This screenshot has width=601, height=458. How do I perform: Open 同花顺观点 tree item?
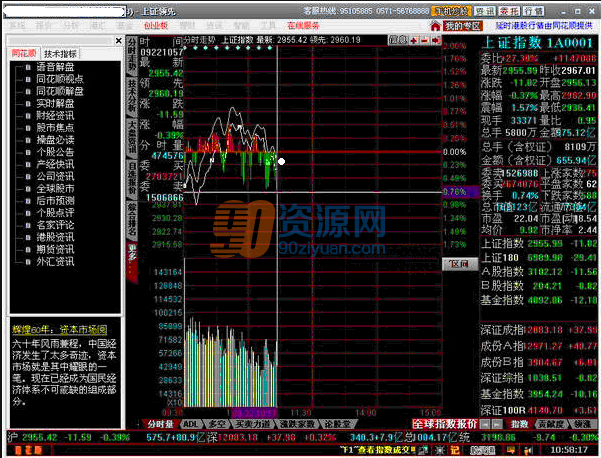(x=60, y=79)
